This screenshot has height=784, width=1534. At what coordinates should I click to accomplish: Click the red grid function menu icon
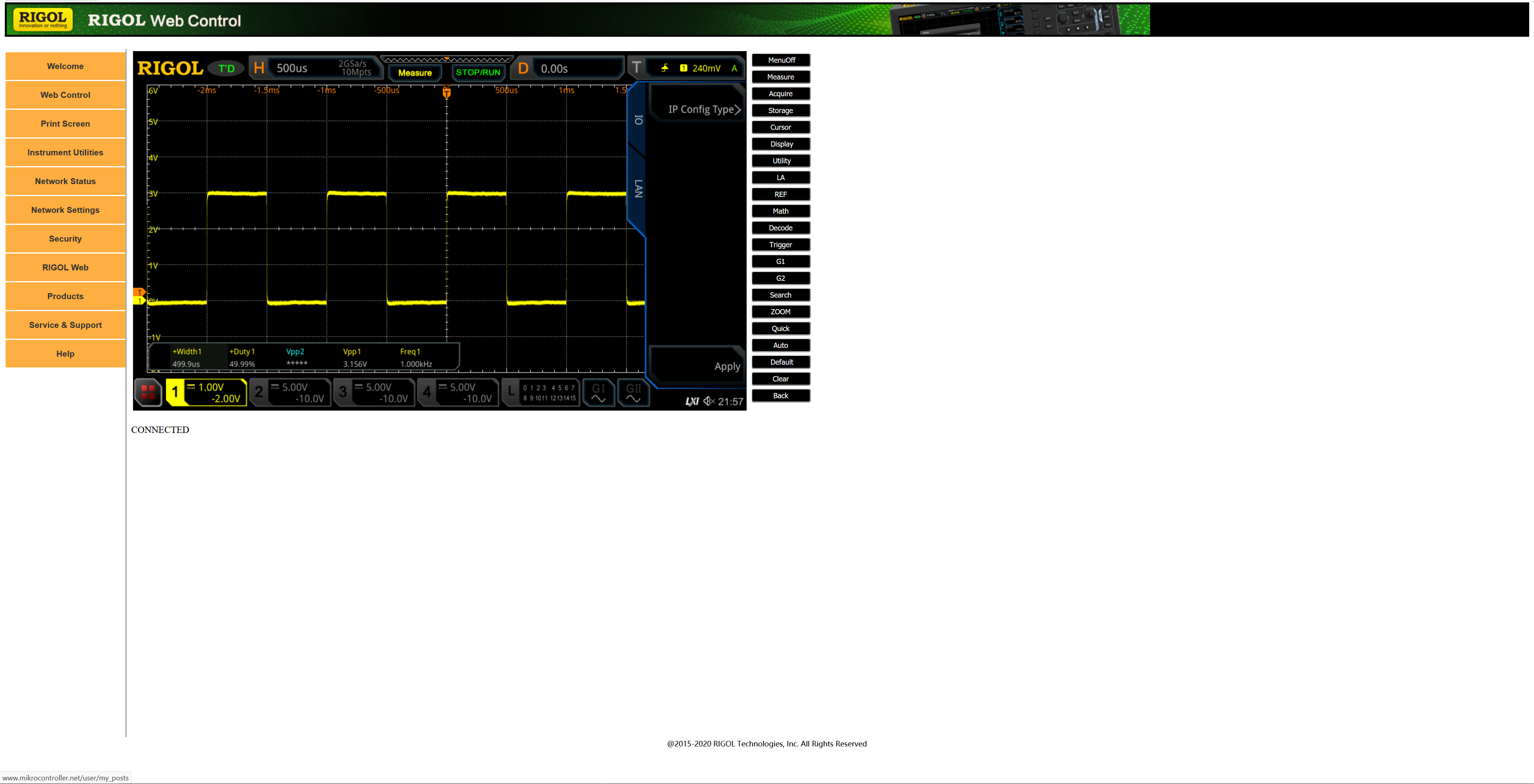[148, 392]
